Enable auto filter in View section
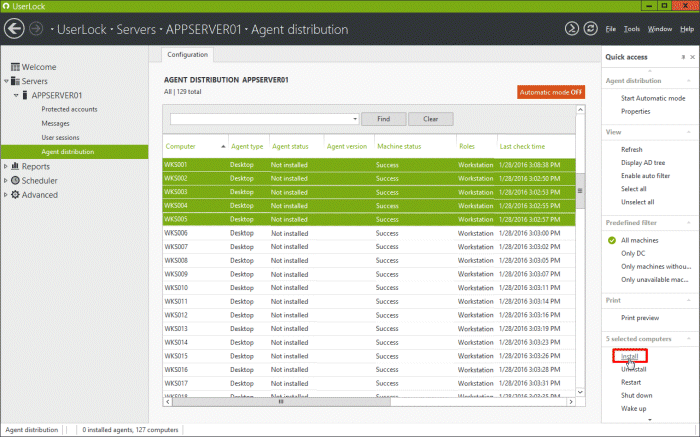The image size is (700, 437). pyautogui.click(x=645, y=175)
